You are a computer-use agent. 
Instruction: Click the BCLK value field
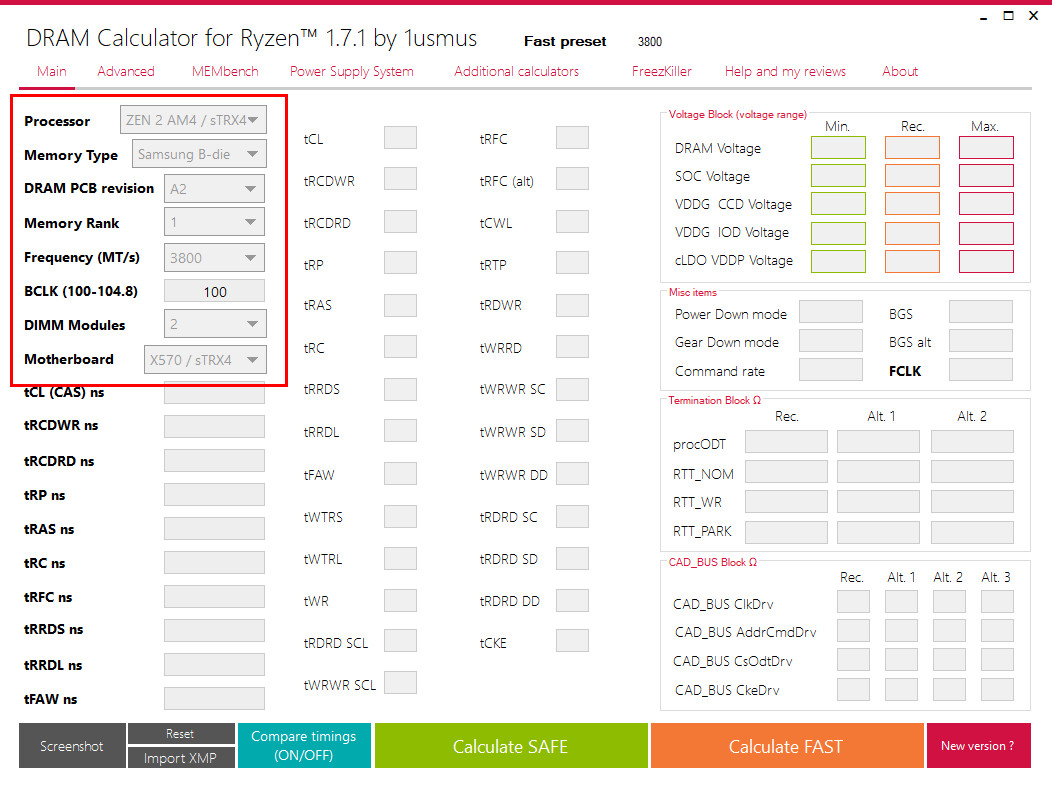point(215,291)
